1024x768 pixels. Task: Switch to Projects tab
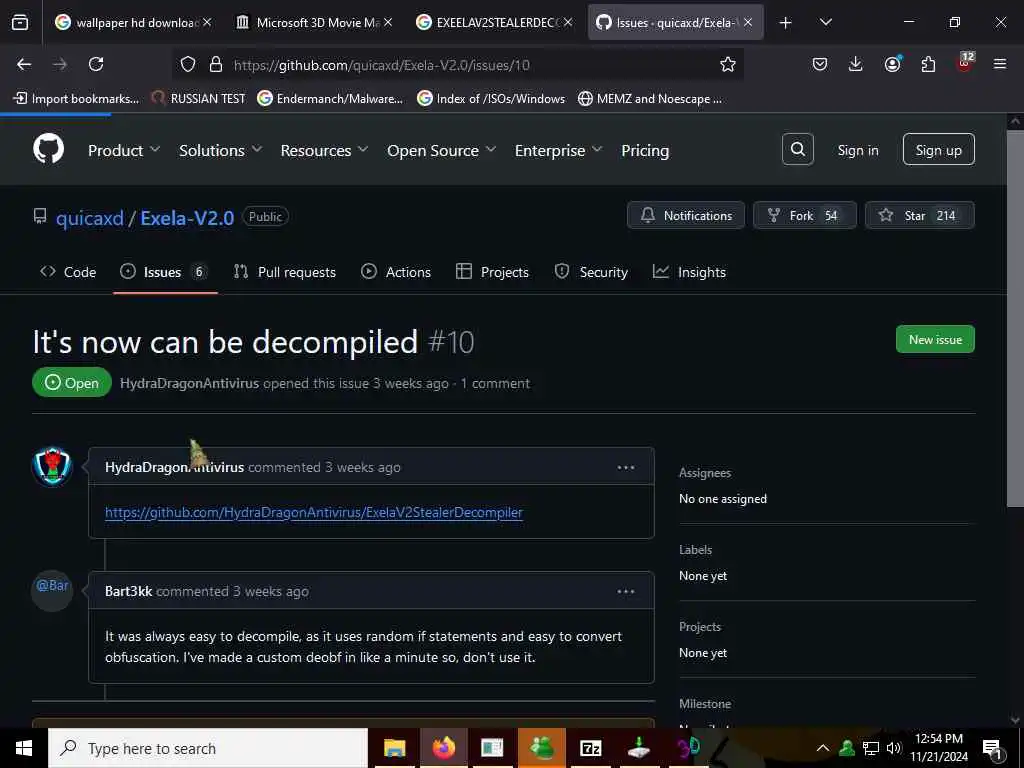pos(492,272)
